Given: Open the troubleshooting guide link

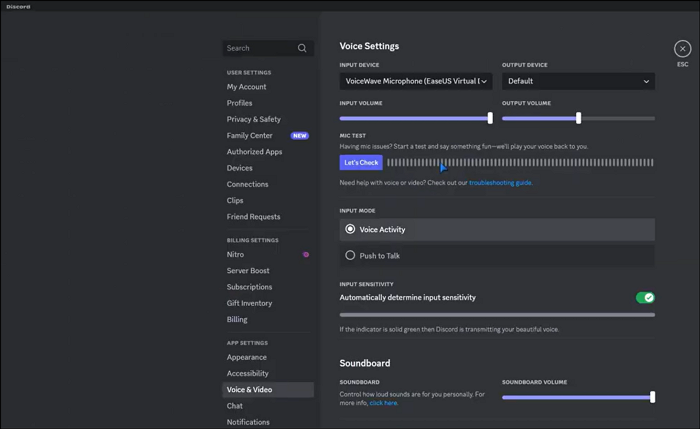Looking at the screenshot, I should tap(500, 183).
